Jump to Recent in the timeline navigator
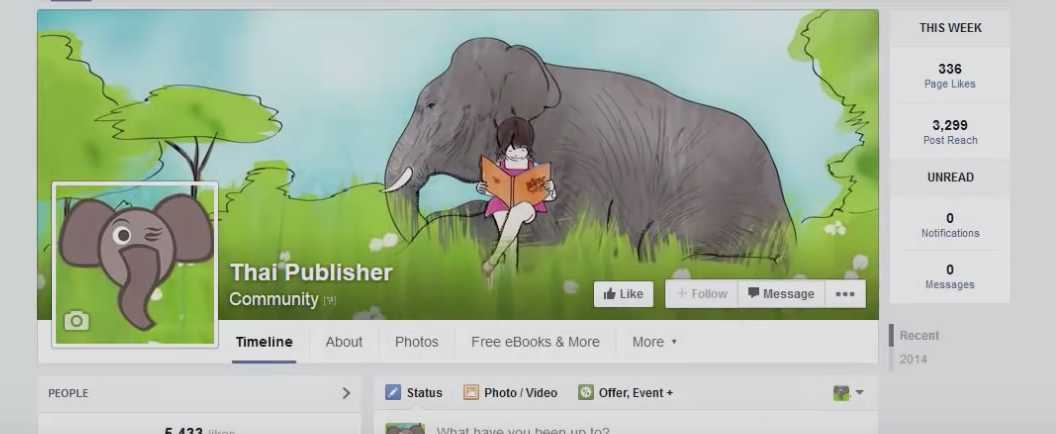 [919, 336]
